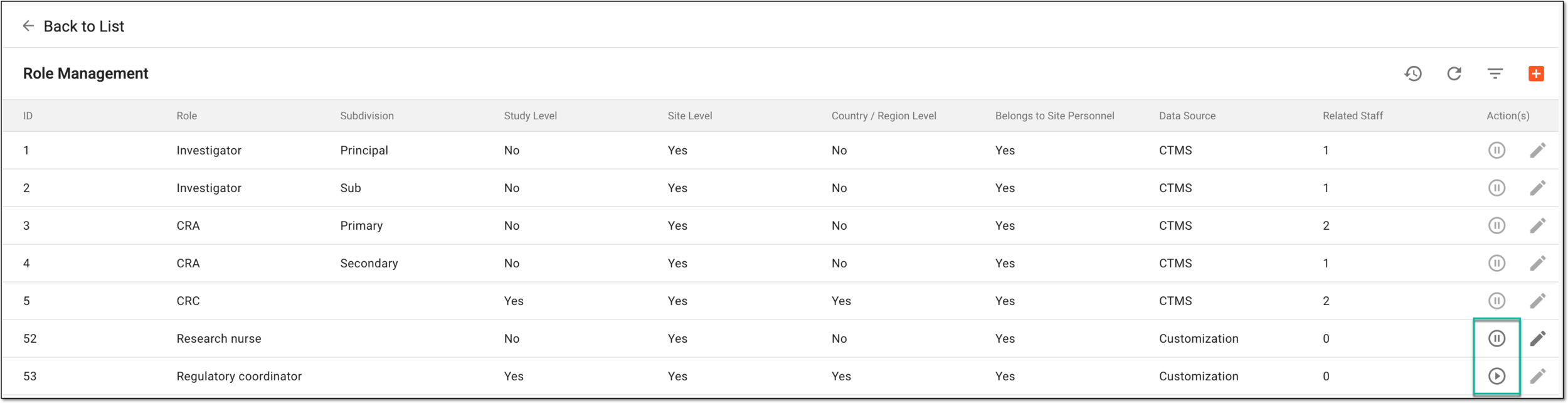The height and width of the screenshot is (403, 1568).
Task: Pause the Sub Investigator role
Action: (x=1496, y=188)
